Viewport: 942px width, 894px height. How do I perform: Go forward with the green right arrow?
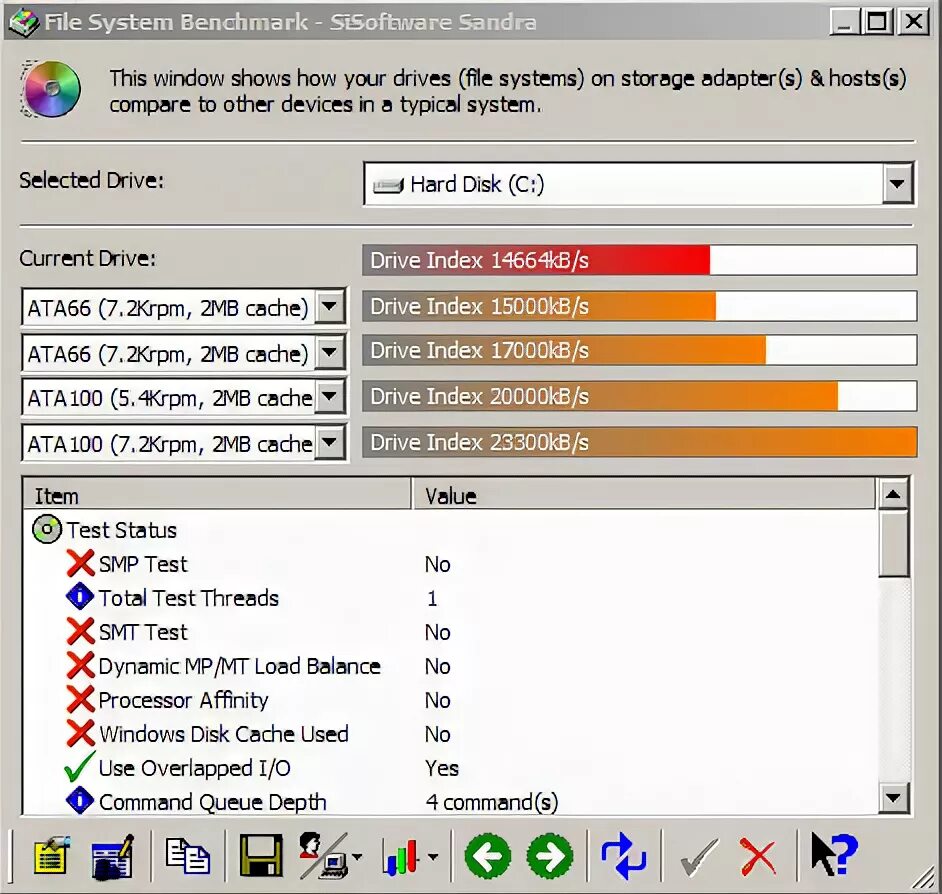[550, 856]
